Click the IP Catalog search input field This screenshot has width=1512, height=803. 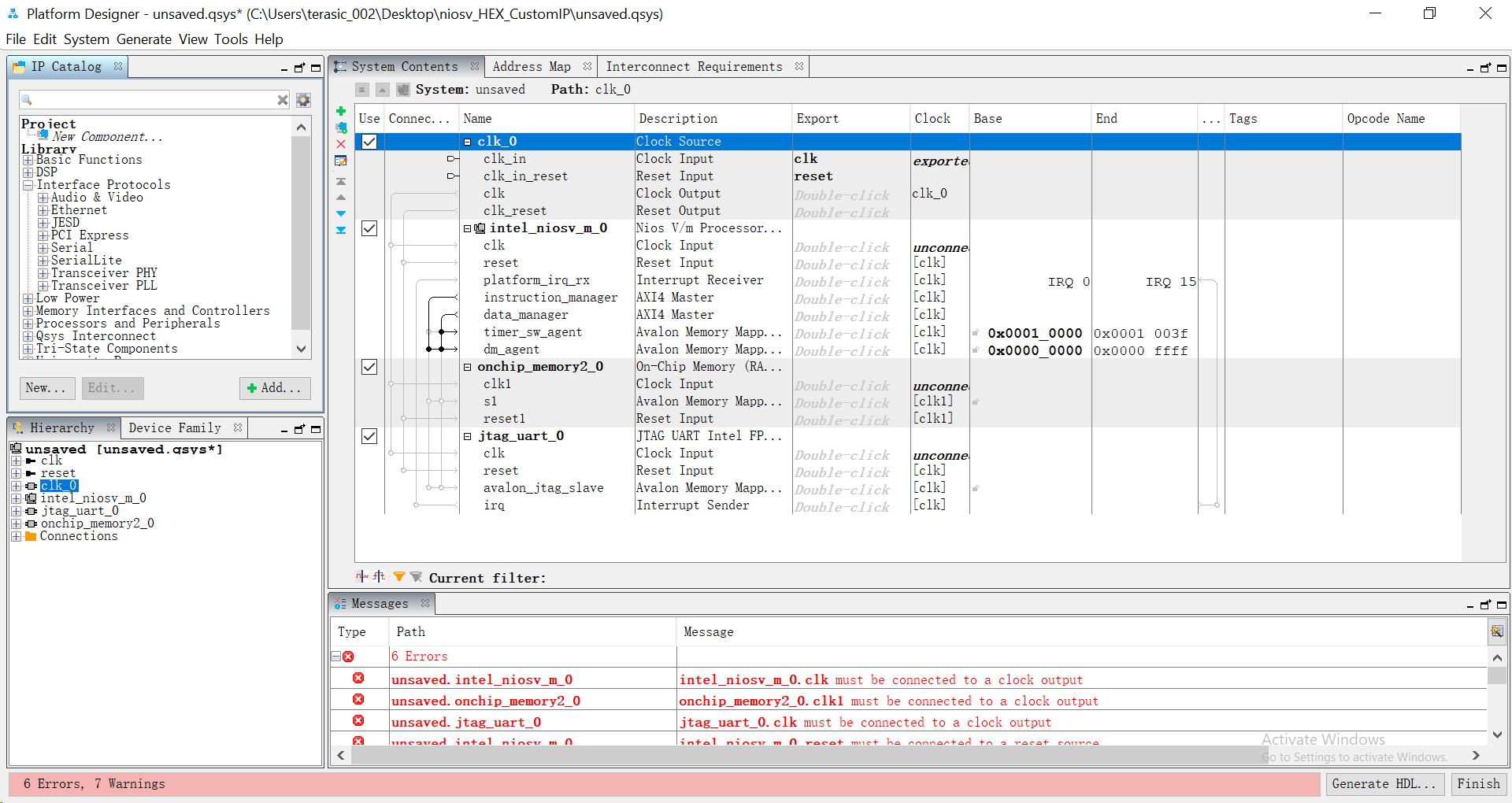pyautogui.click(x=155, y=100)
